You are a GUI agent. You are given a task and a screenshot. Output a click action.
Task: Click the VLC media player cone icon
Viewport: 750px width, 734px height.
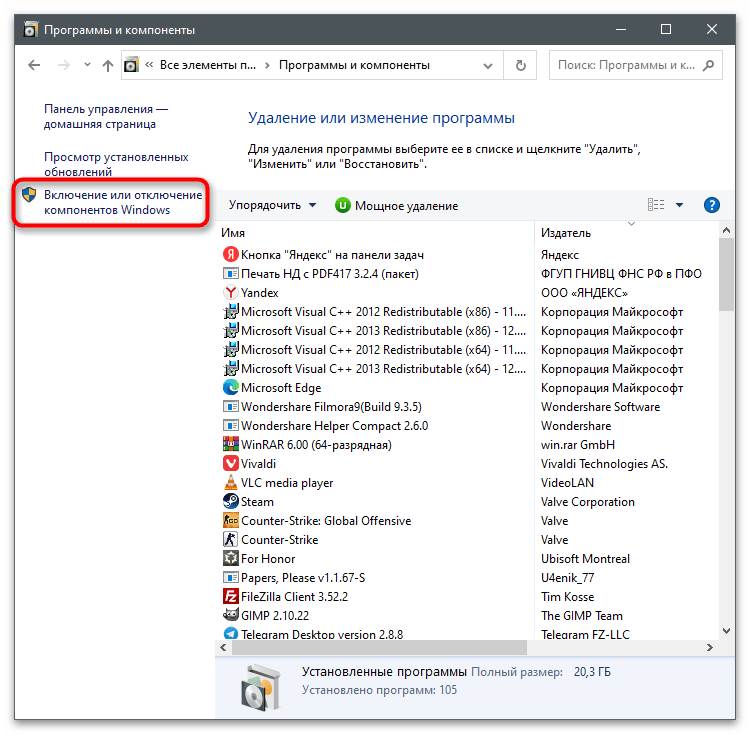231,482
